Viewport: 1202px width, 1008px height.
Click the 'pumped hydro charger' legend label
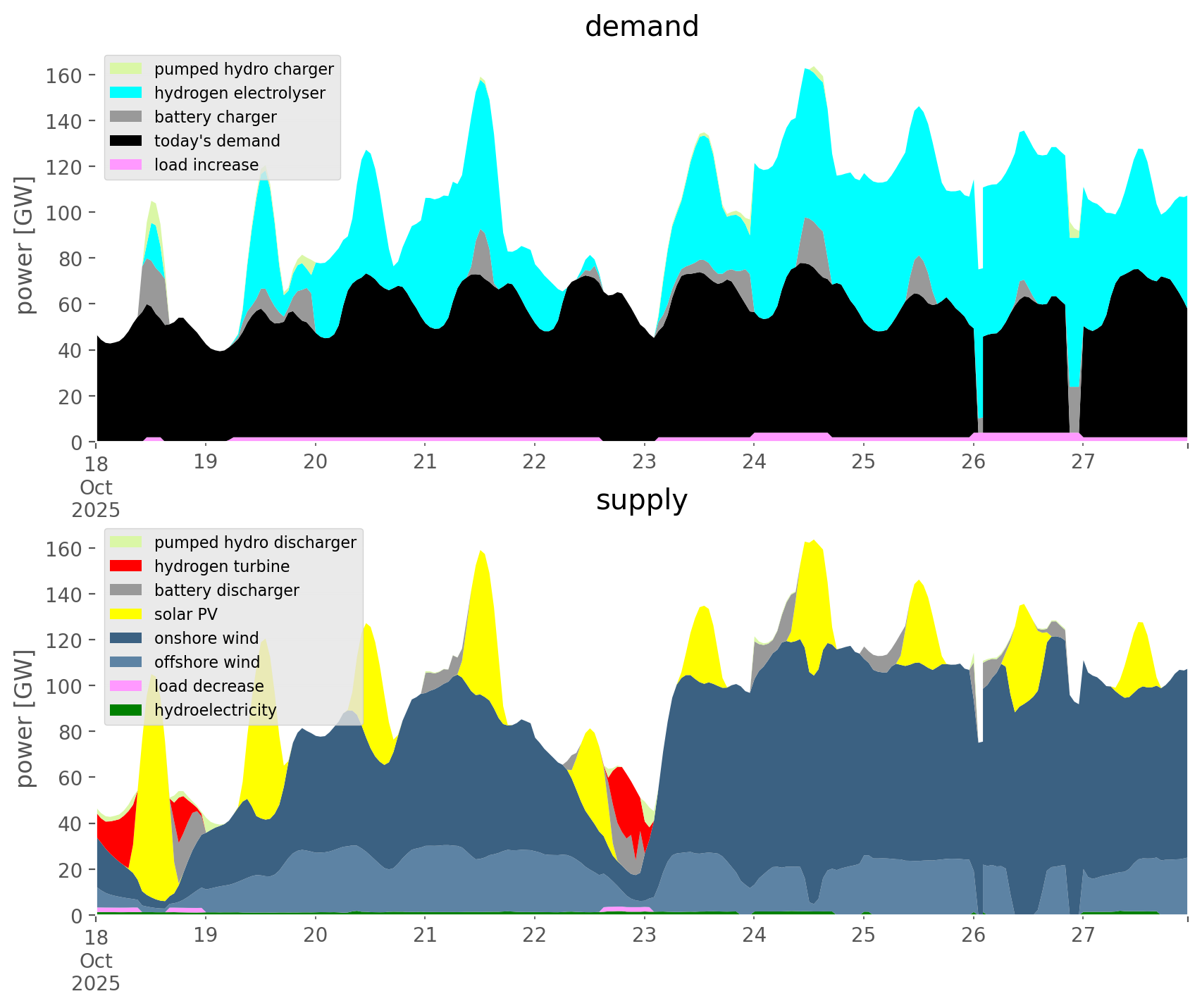coord(244,69)
